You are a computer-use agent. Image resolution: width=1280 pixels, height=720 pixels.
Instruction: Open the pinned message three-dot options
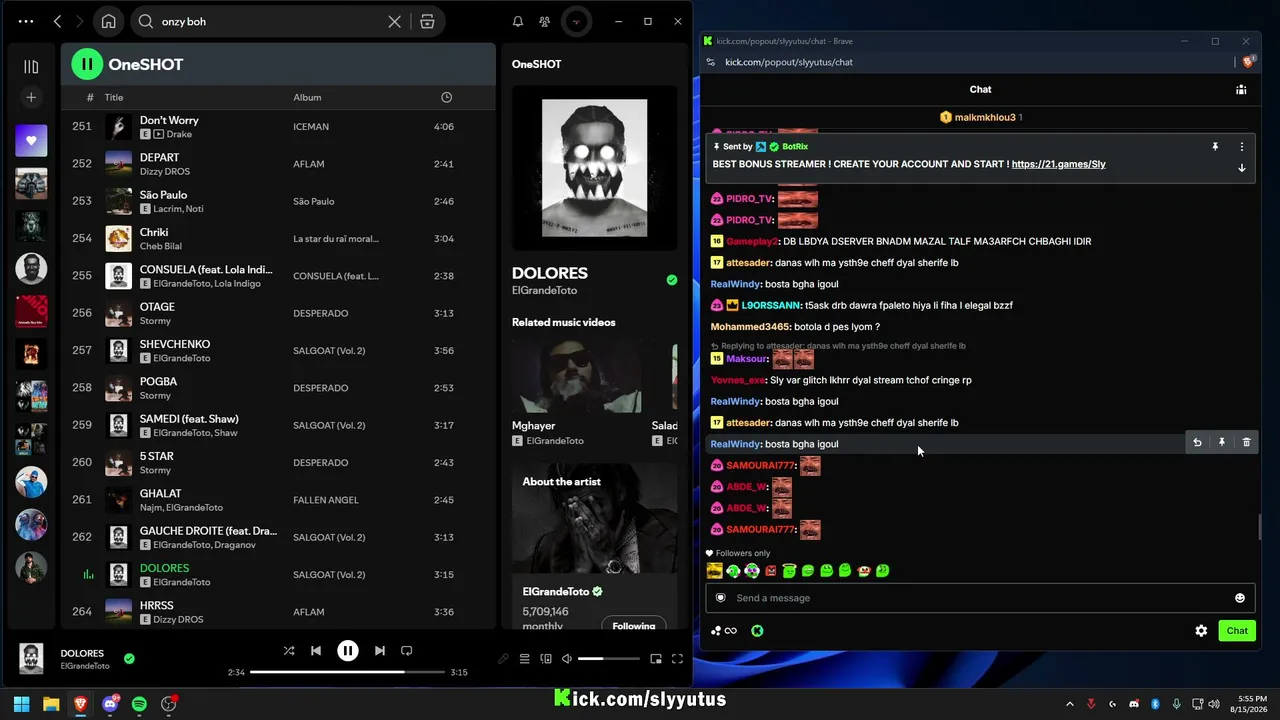[1242, 146]
